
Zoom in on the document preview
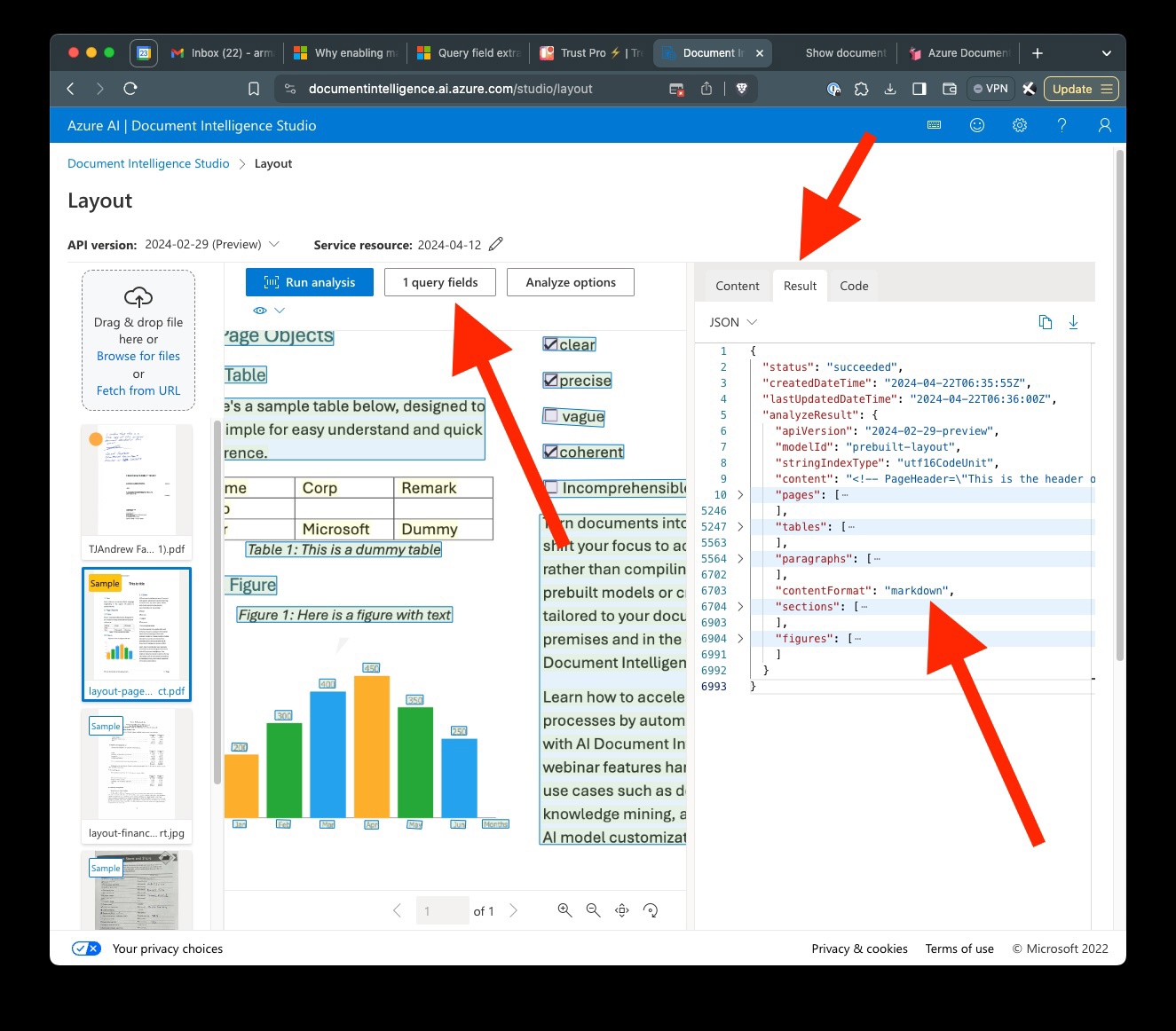565,909
